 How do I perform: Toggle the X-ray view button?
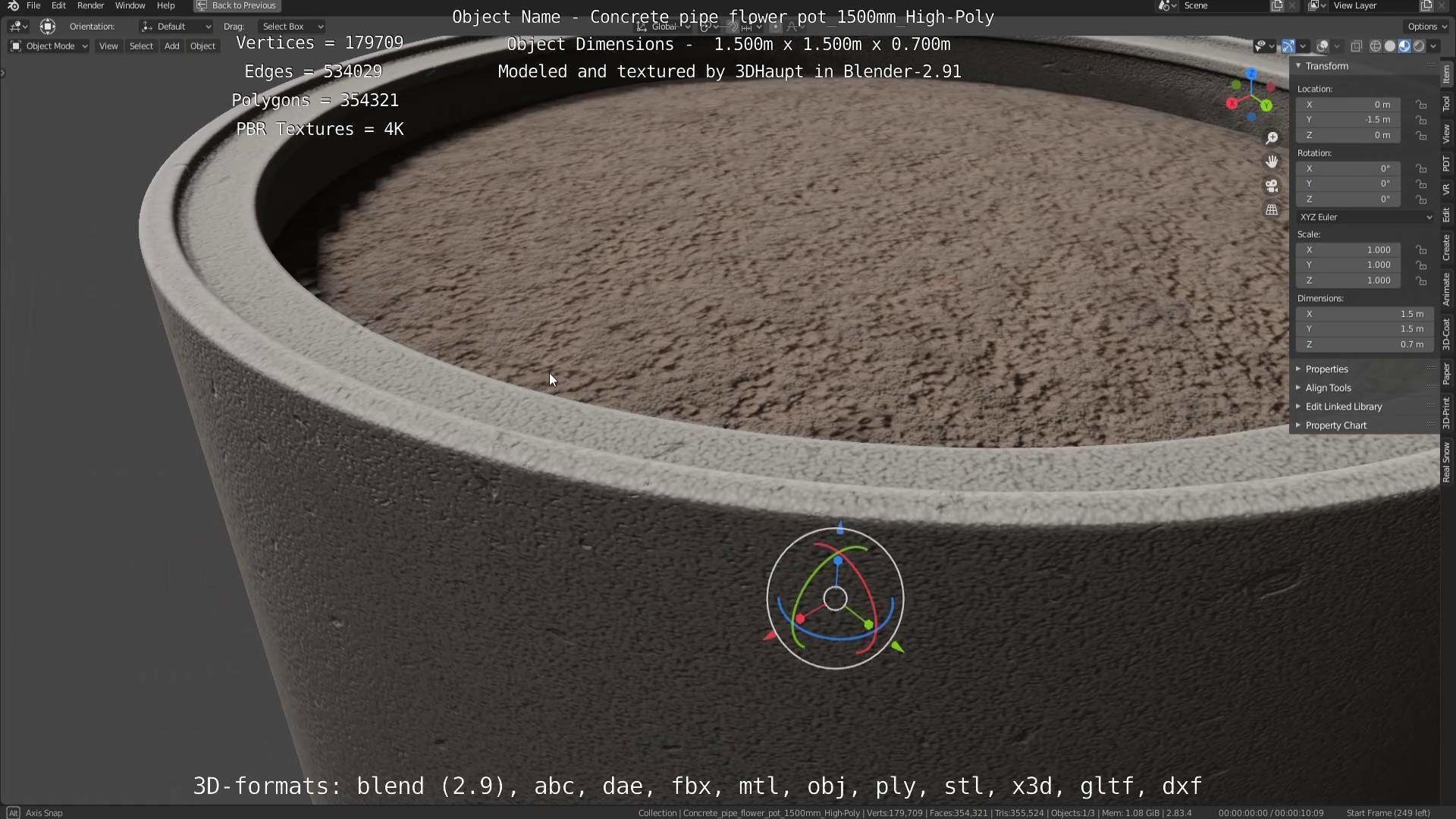[x=1357, y=46]
